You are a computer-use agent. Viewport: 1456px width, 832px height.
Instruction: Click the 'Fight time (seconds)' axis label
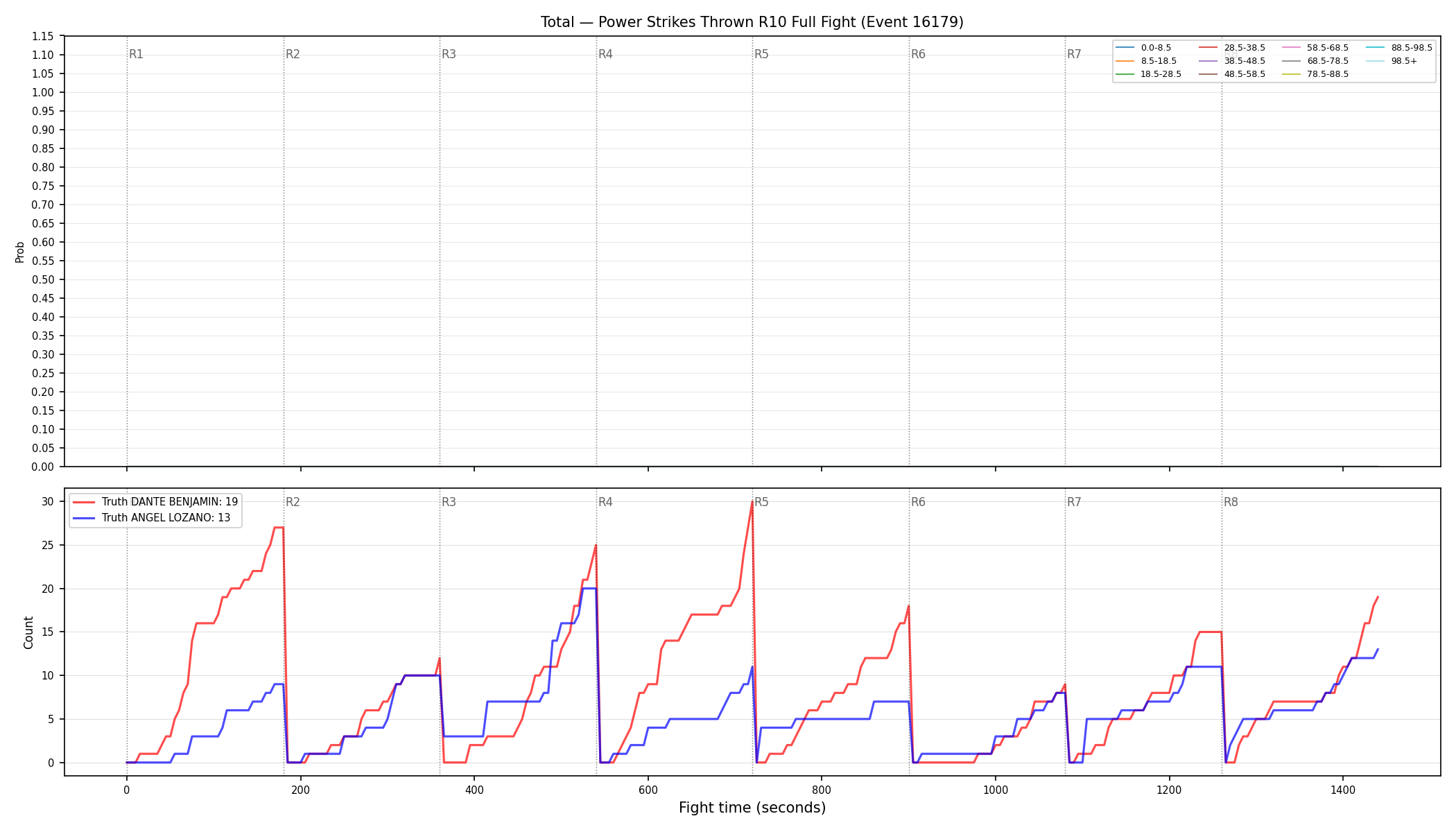click(752, 808)
